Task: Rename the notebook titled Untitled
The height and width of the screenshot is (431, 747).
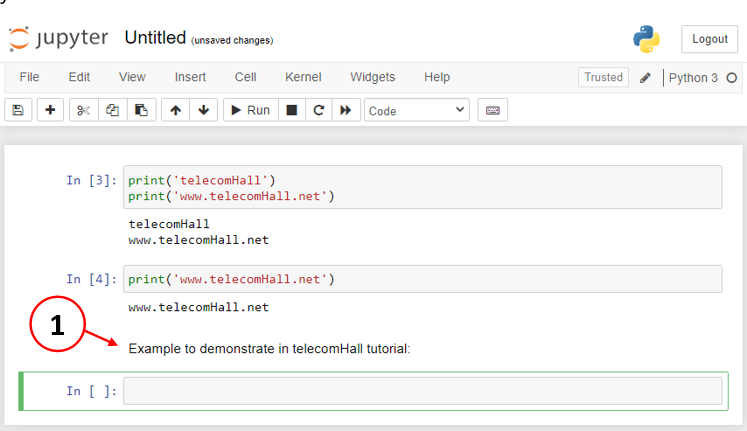Action: pyautogui.click(x=155, y=38)
